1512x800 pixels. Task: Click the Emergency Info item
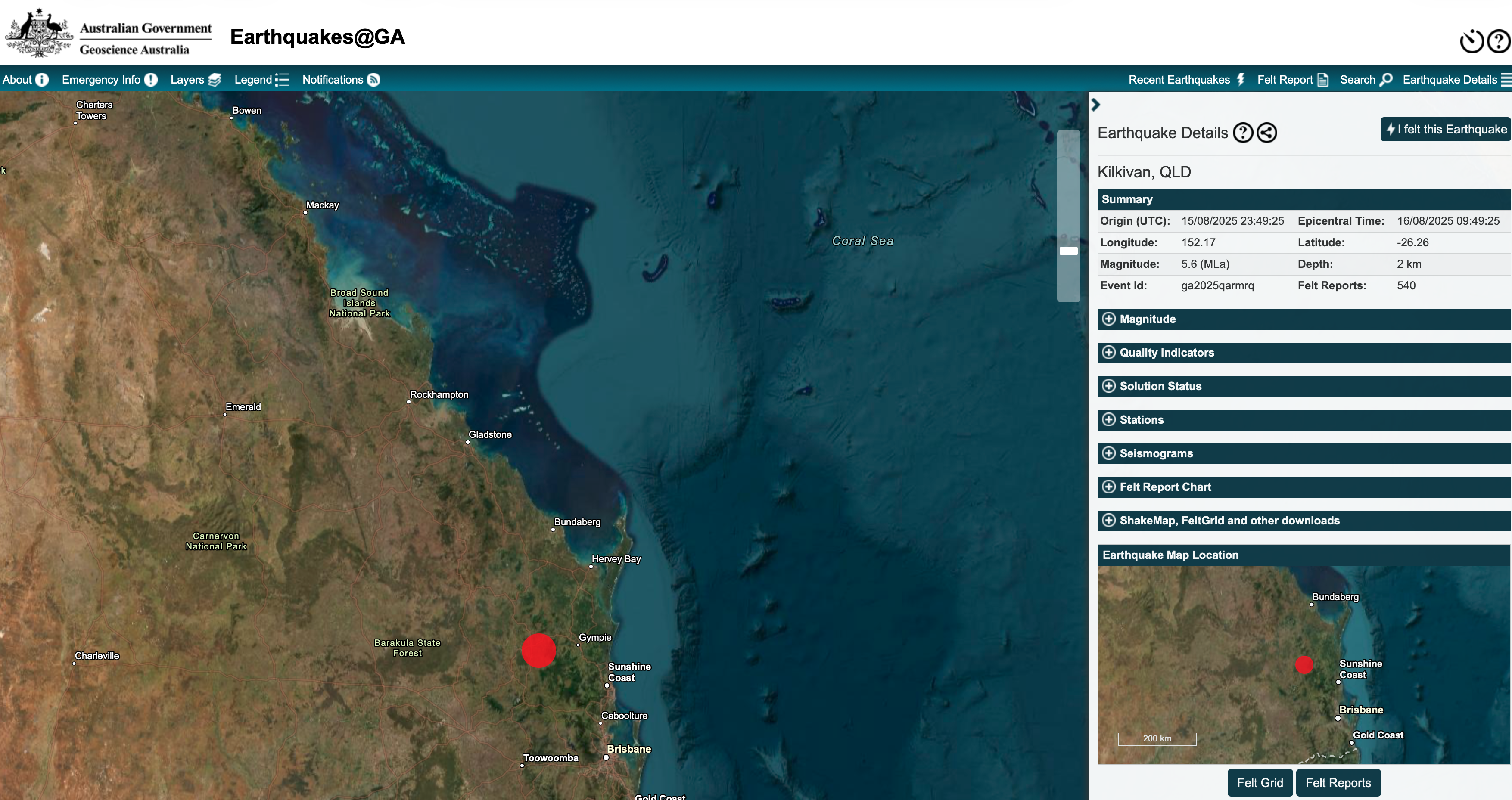109,80
